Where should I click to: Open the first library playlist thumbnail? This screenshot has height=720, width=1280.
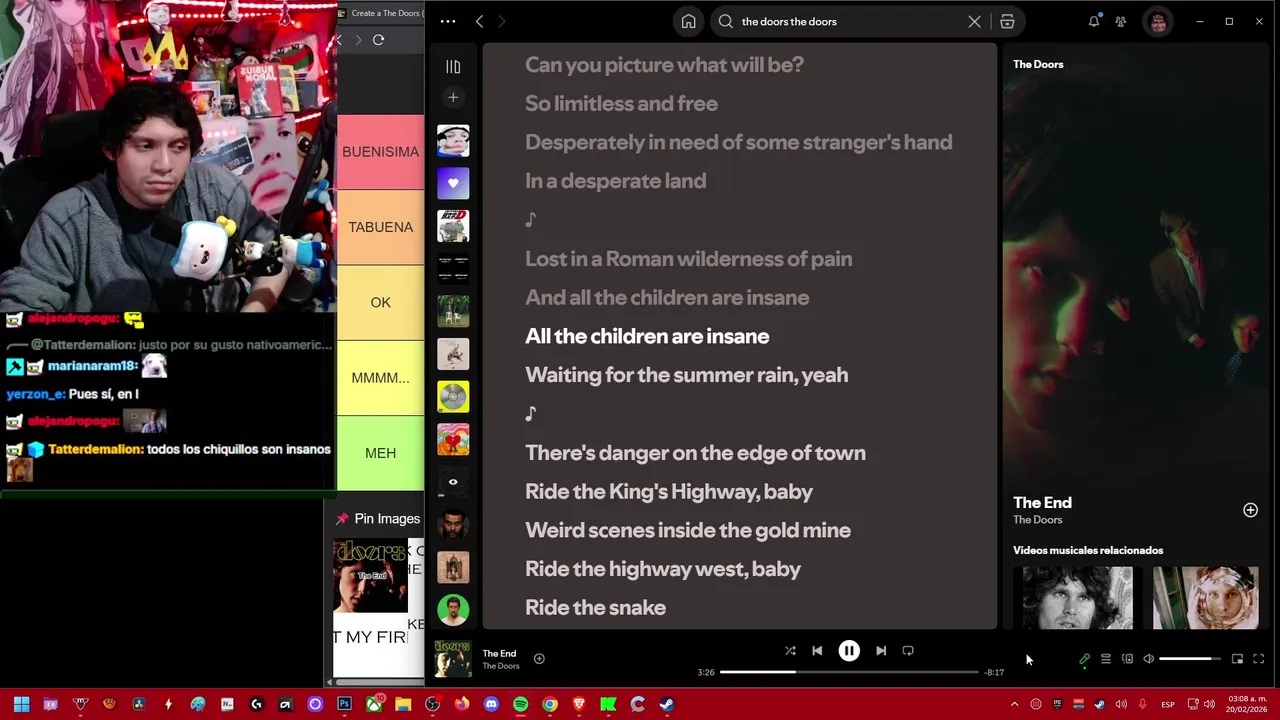coord(453,140)
